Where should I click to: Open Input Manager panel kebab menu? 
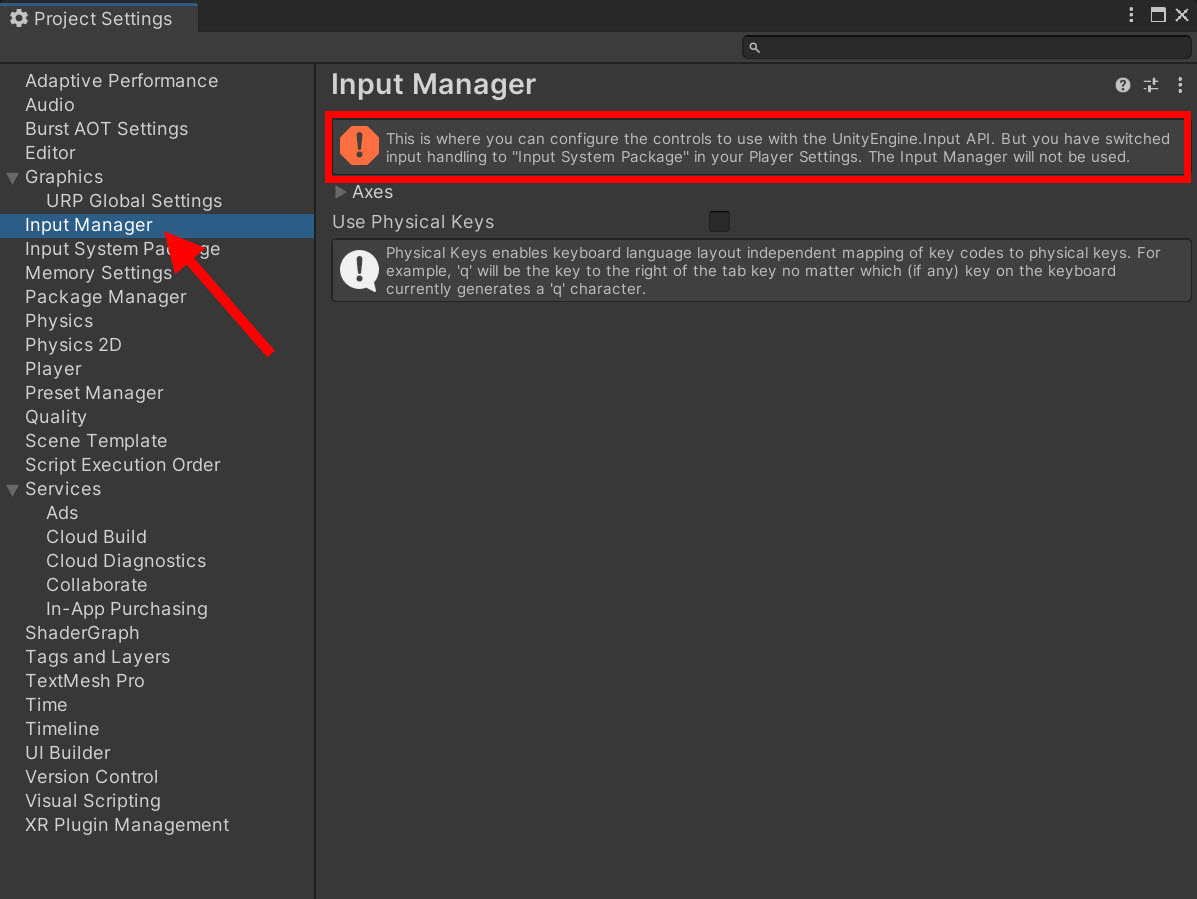pos(1180,85)
